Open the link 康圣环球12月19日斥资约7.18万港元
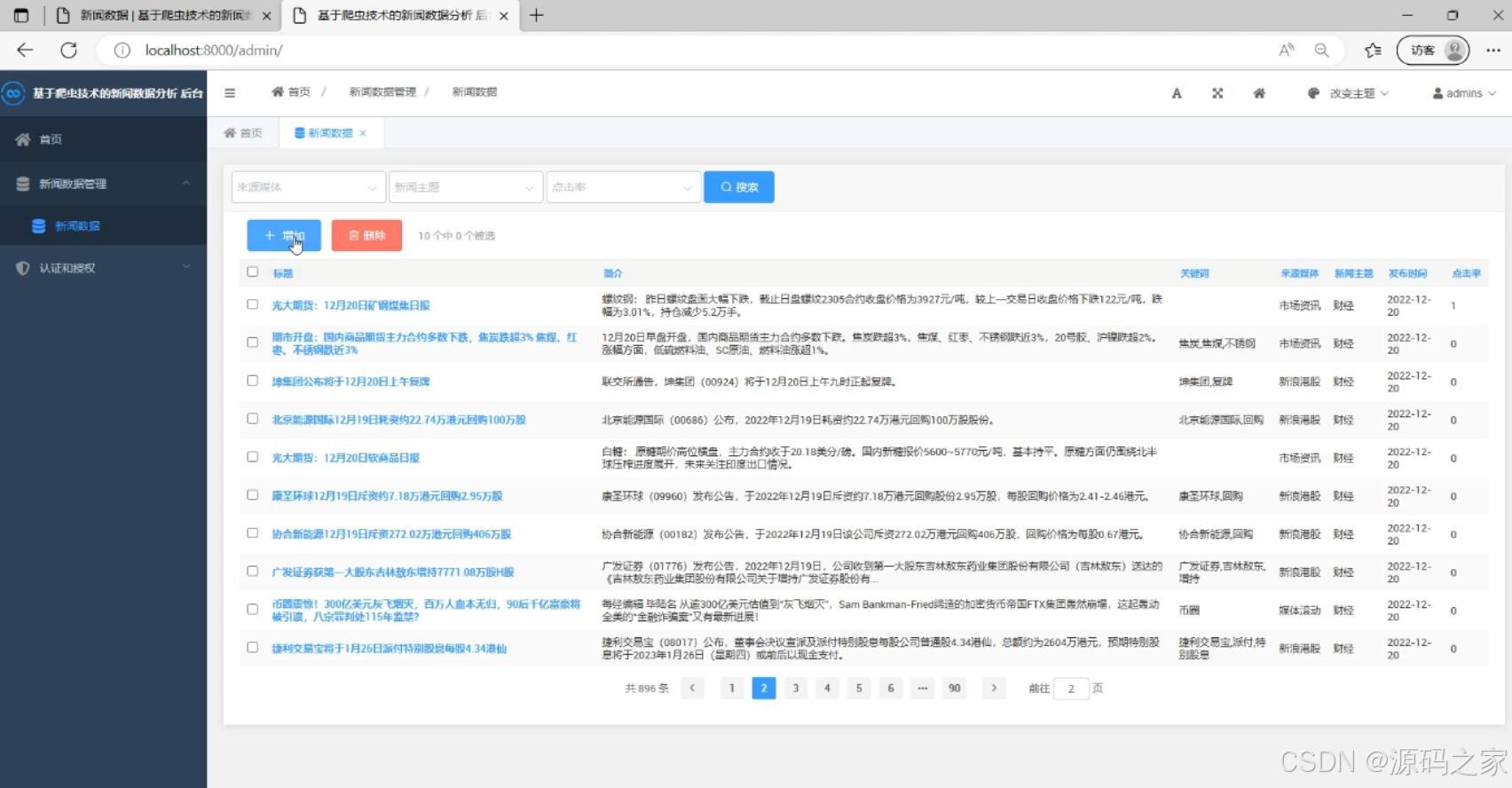 pyautogui.click(x=387, y=496)
